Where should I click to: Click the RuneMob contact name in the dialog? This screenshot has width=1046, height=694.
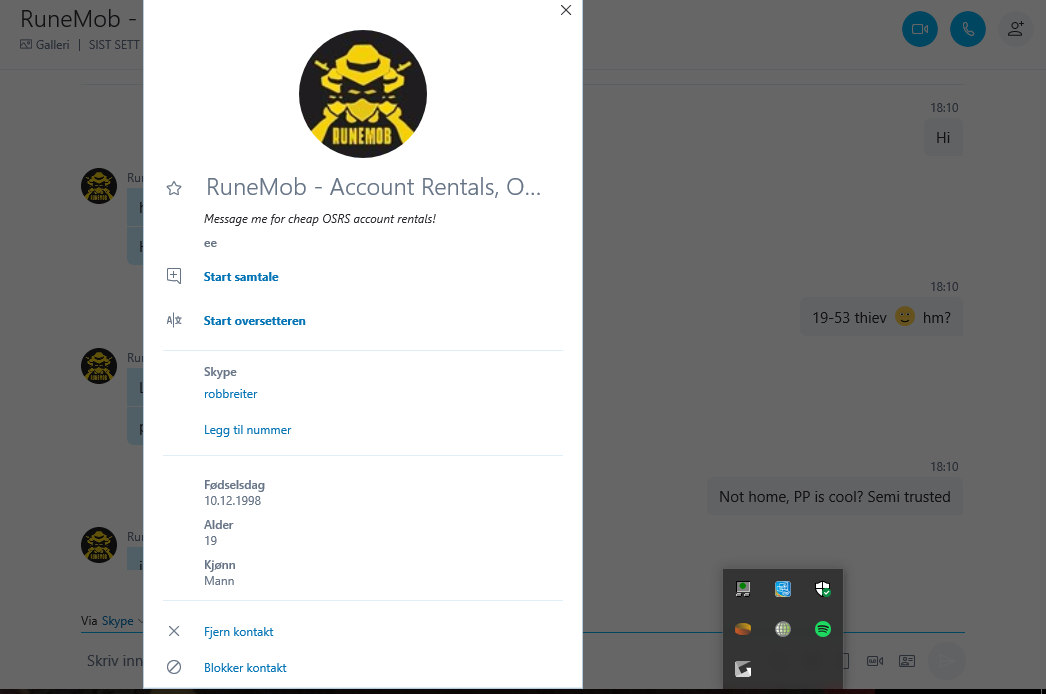point(373,187)
